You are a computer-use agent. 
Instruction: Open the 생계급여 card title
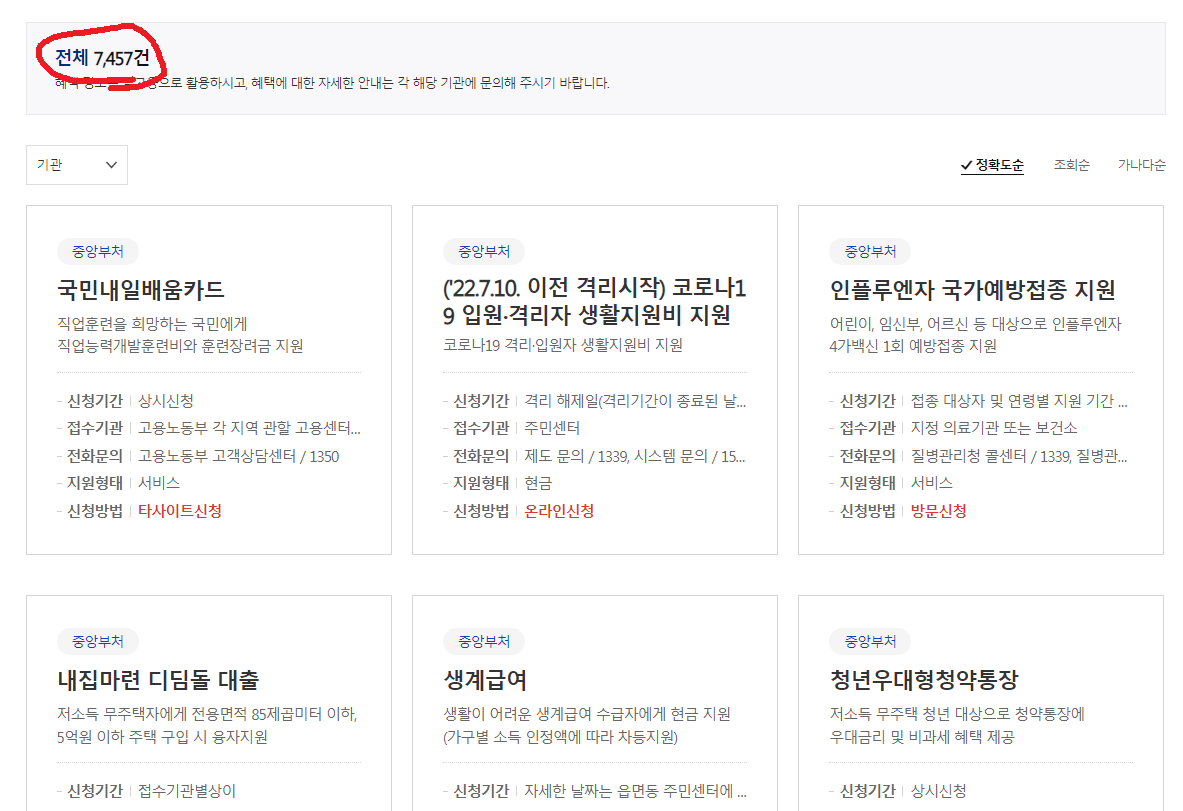click(485, 680)
